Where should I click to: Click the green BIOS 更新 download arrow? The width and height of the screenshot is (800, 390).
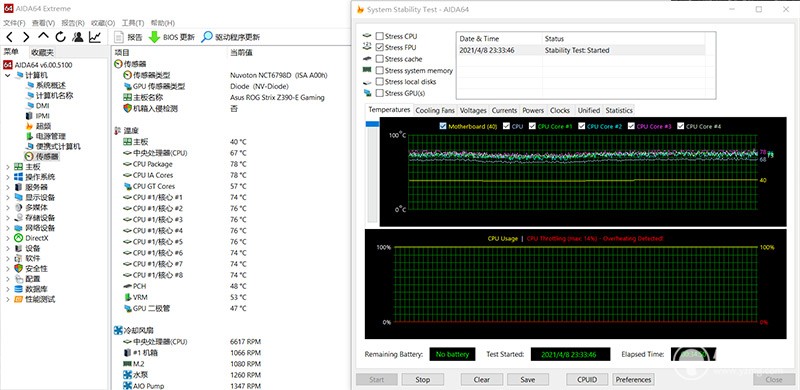tap(154, 37)
